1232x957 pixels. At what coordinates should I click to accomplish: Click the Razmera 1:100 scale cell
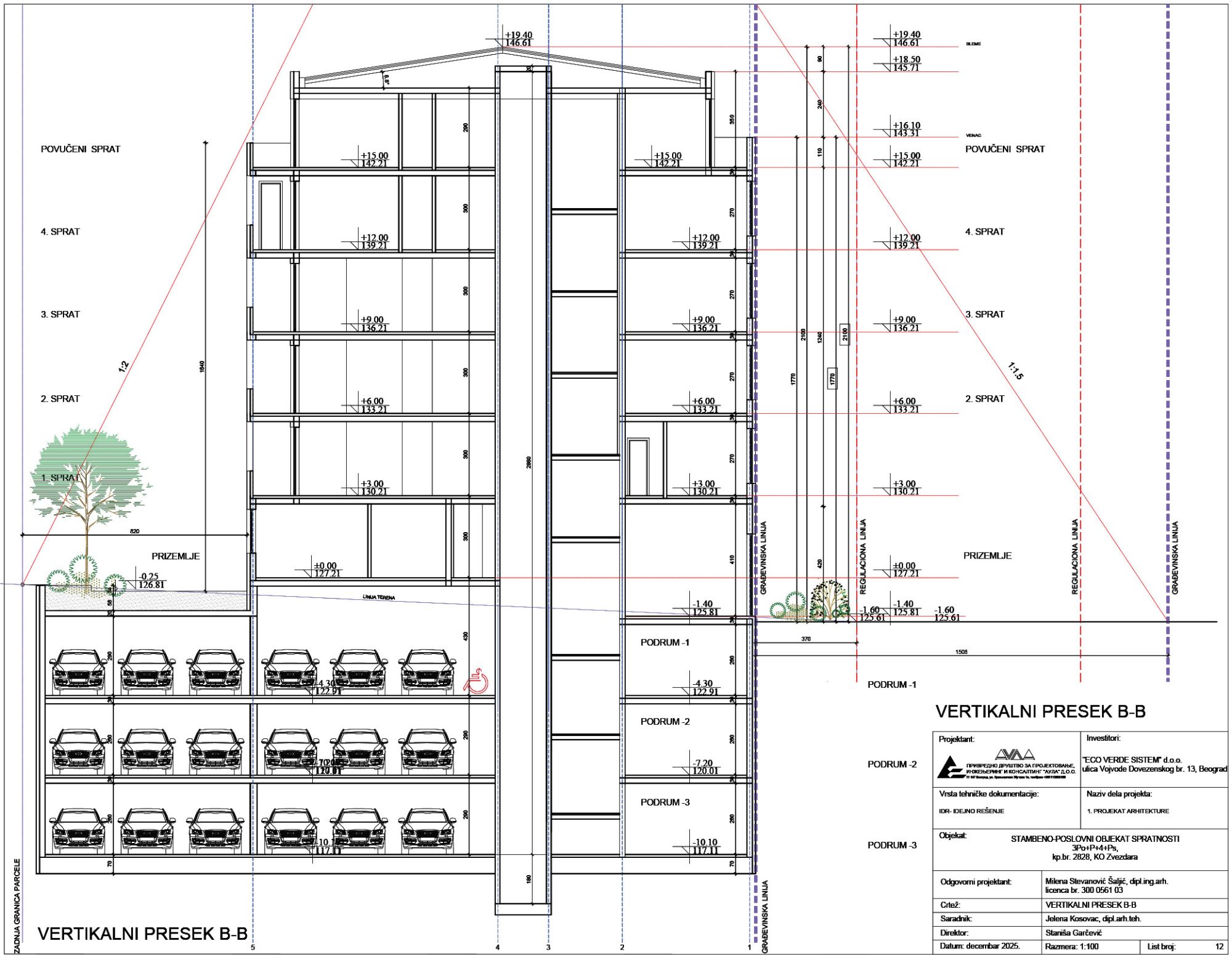[1072, 946]
